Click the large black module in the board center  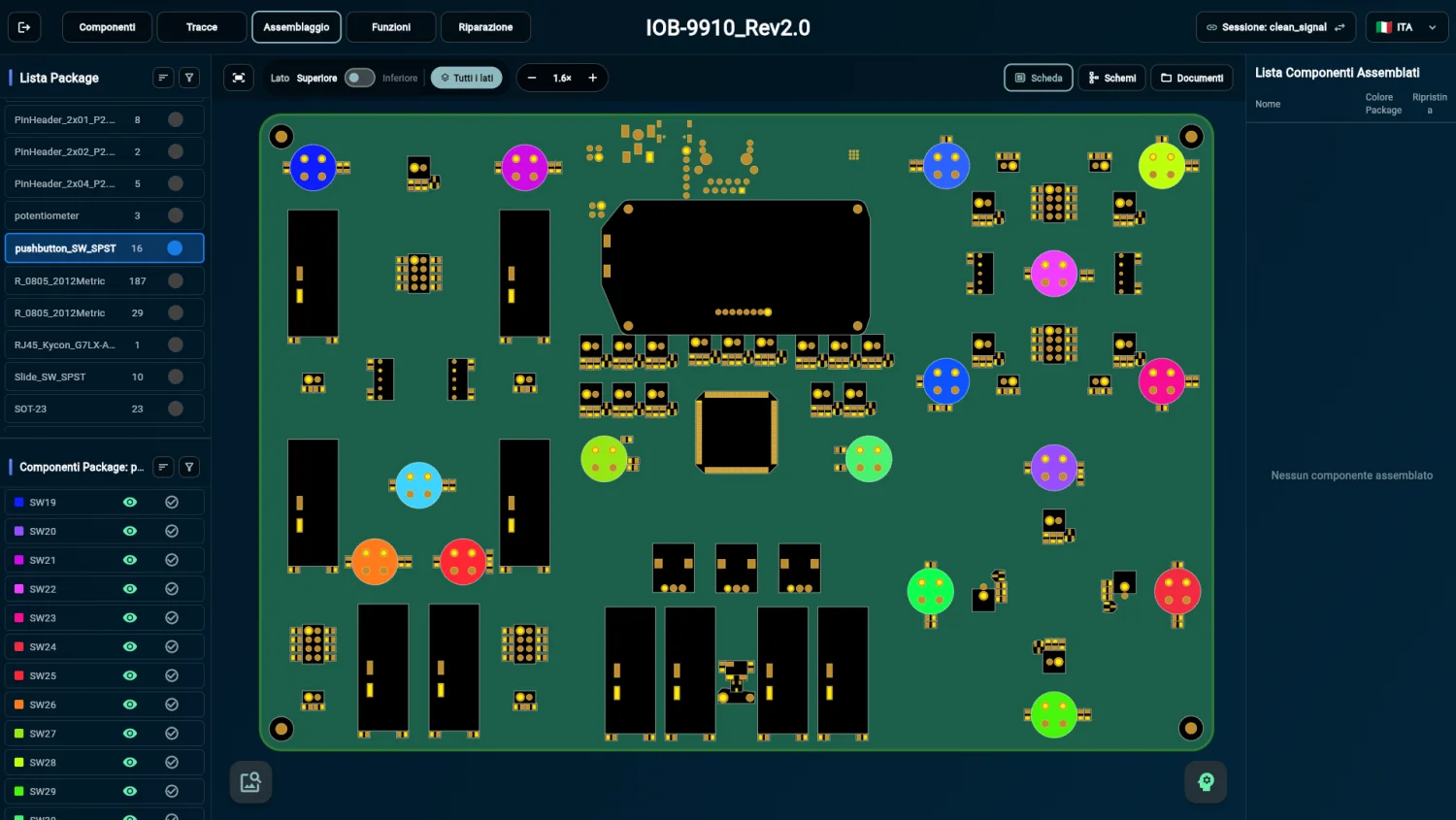pos(736,267)
